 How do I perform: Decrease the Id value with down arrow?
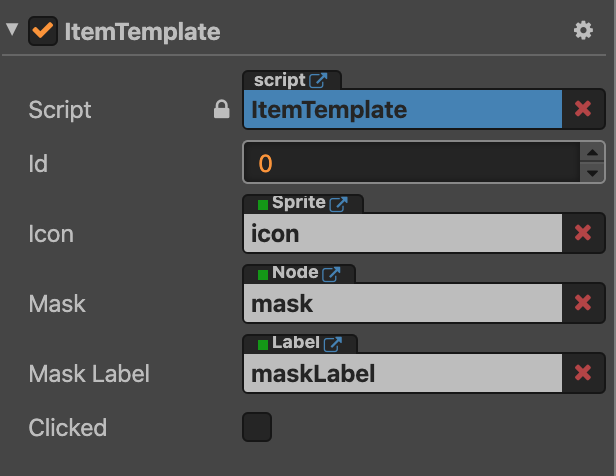point(593,172)
